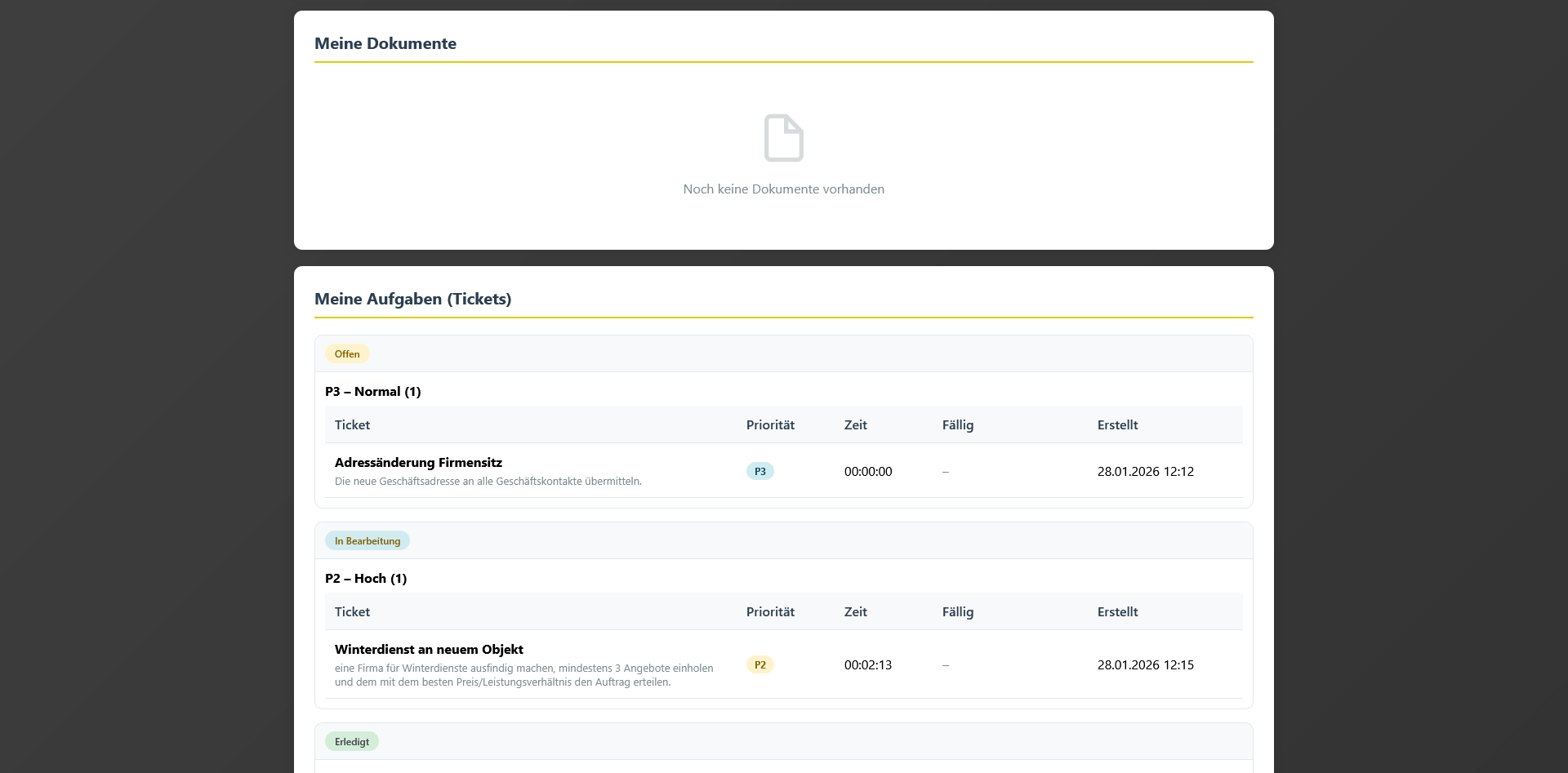Click the 00:02:13 tracked time value

click(x=867, y=665)
